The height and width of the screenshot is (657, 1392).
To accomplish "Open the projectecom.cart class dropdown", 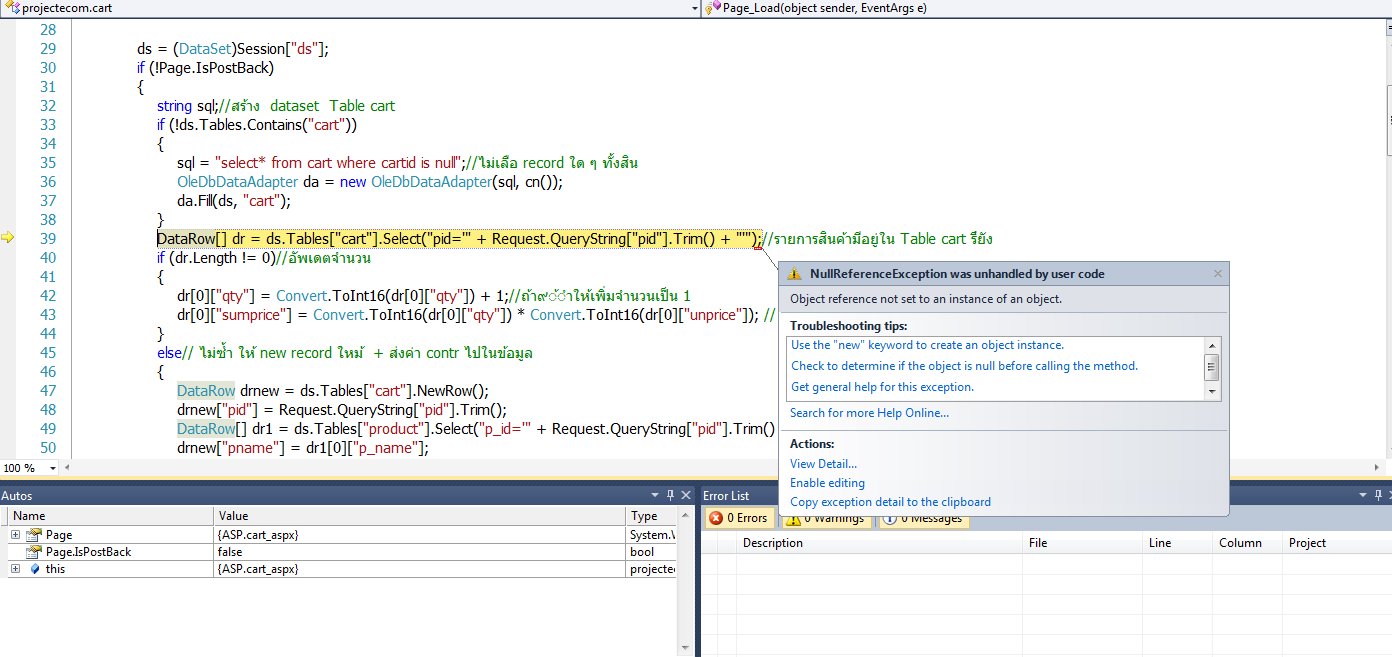I will click(693, 8).
